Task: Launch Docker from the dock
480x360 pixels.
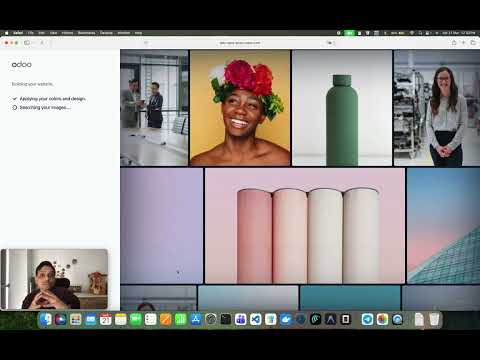Action: pos(286,320)
